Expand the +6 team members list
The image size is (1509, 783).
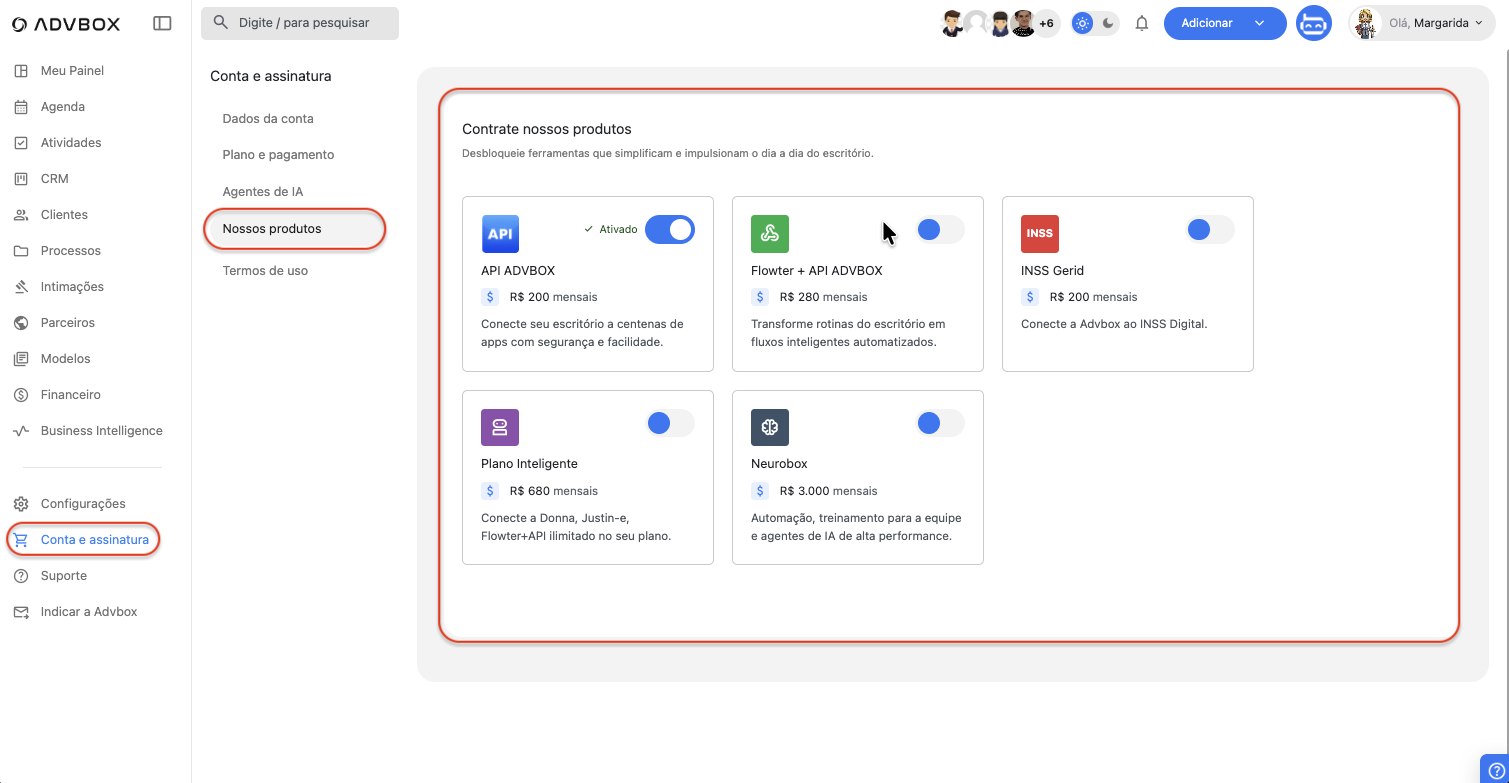click(x=1046, y=23)
